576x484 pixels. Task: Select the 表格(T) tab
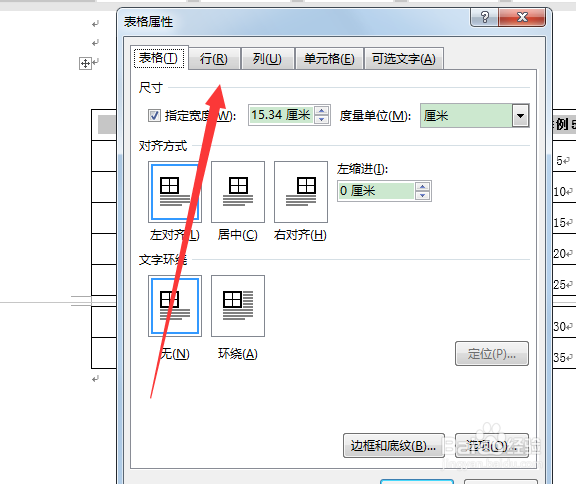pyautogui.click(x=159, y=58)
